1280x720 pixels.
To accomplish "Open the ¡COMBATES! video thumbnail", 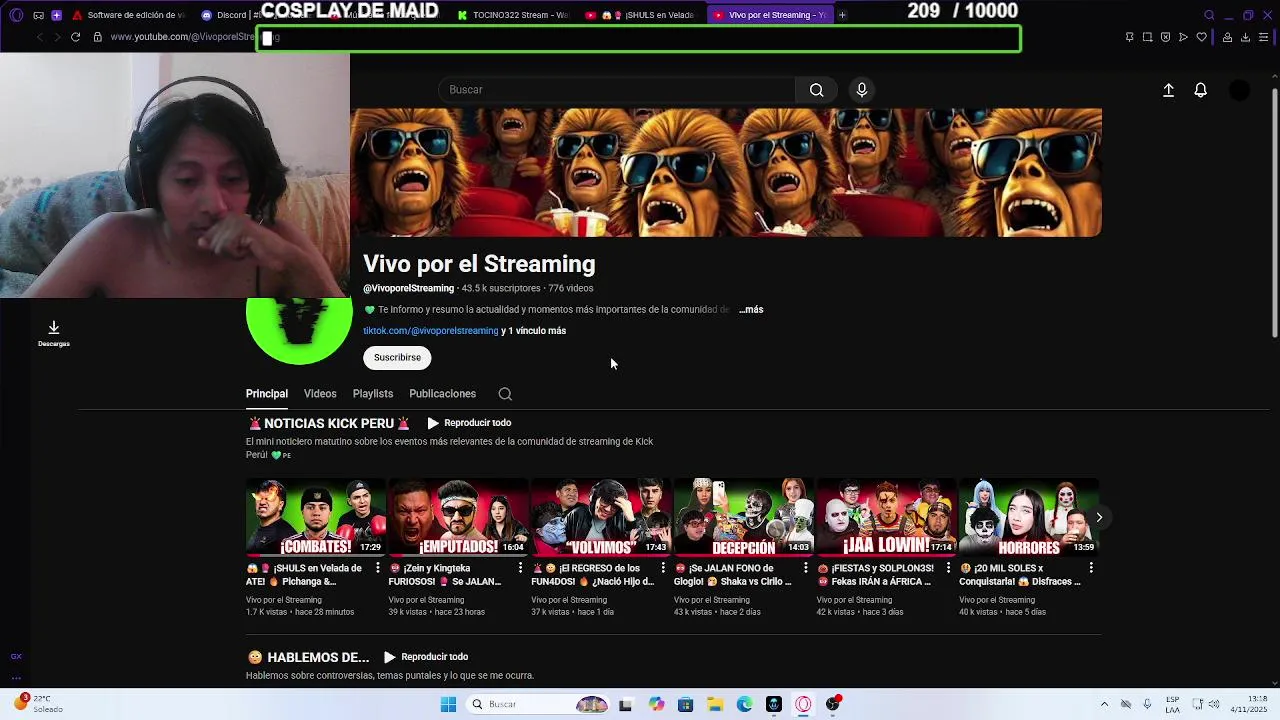I will (x=315, y=517).
